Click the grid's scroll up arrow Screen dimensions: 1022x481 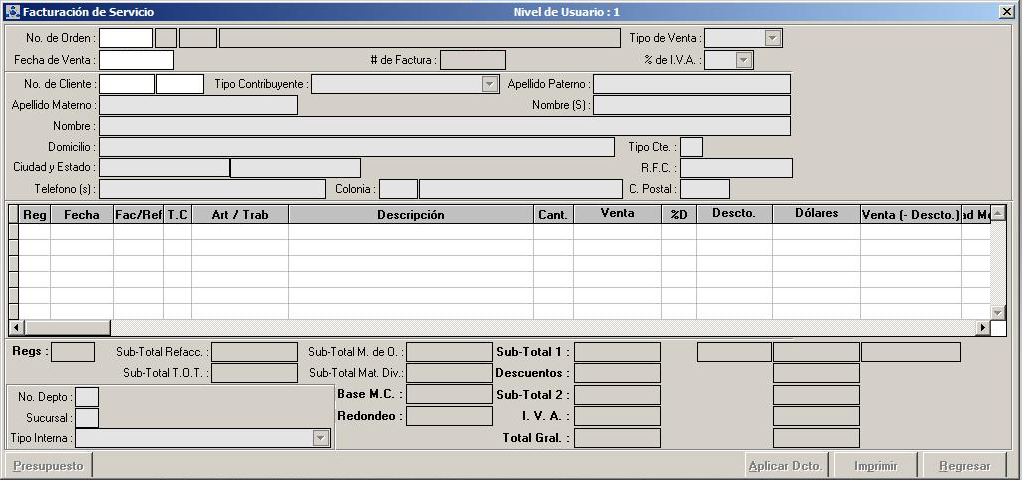click(997, 213)
